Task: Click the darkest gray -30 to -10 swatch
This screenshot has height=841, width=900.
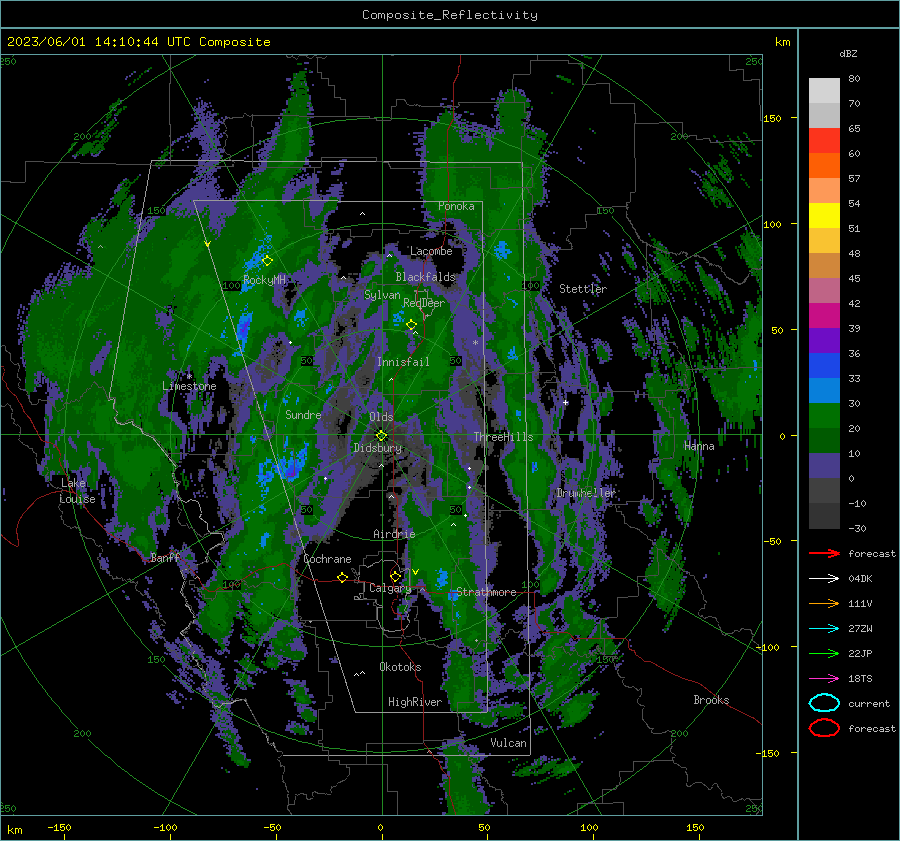Action: [x=824, y=516]
